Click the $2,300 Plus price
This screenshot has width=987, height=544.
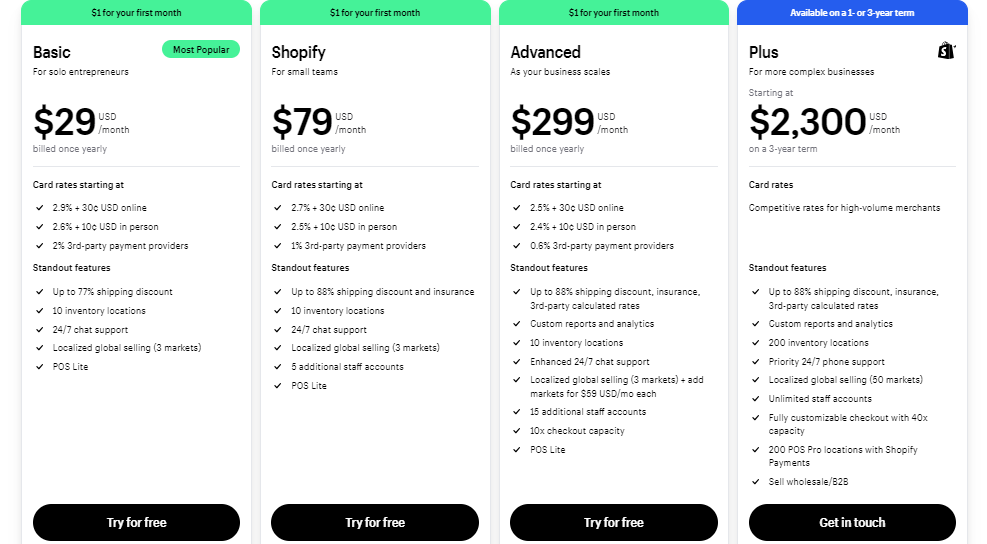(x=808, y=122)
